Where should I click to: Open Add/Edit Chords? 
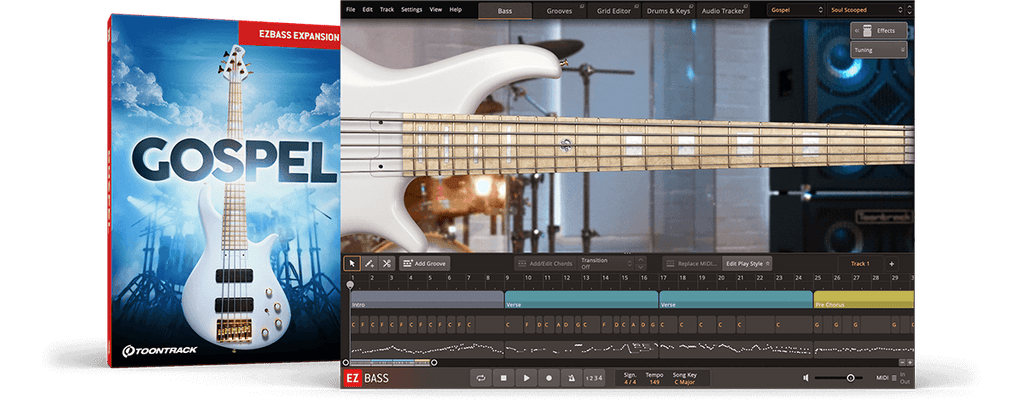[544, 264]
